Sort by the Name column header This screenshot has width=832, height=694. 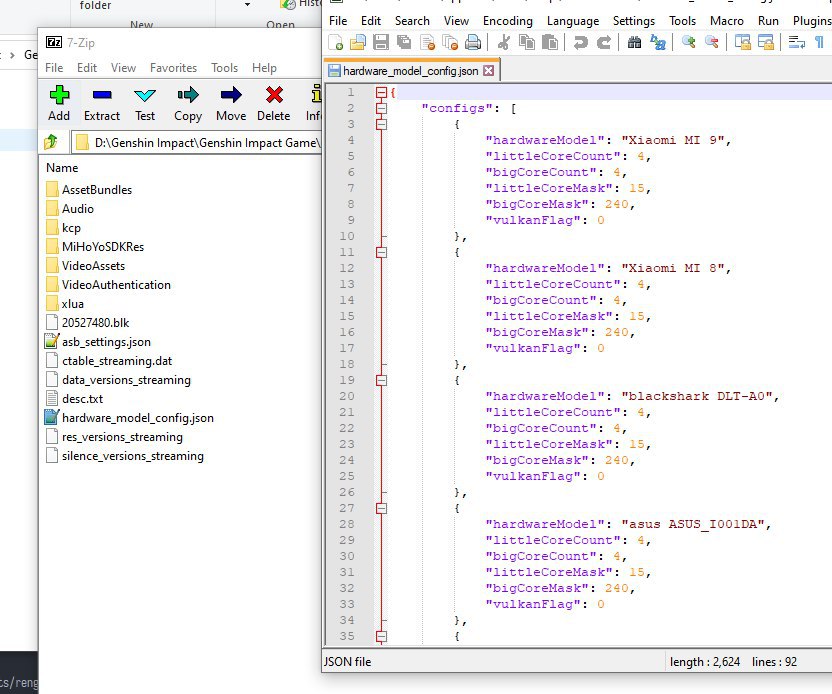coord(62,168)
